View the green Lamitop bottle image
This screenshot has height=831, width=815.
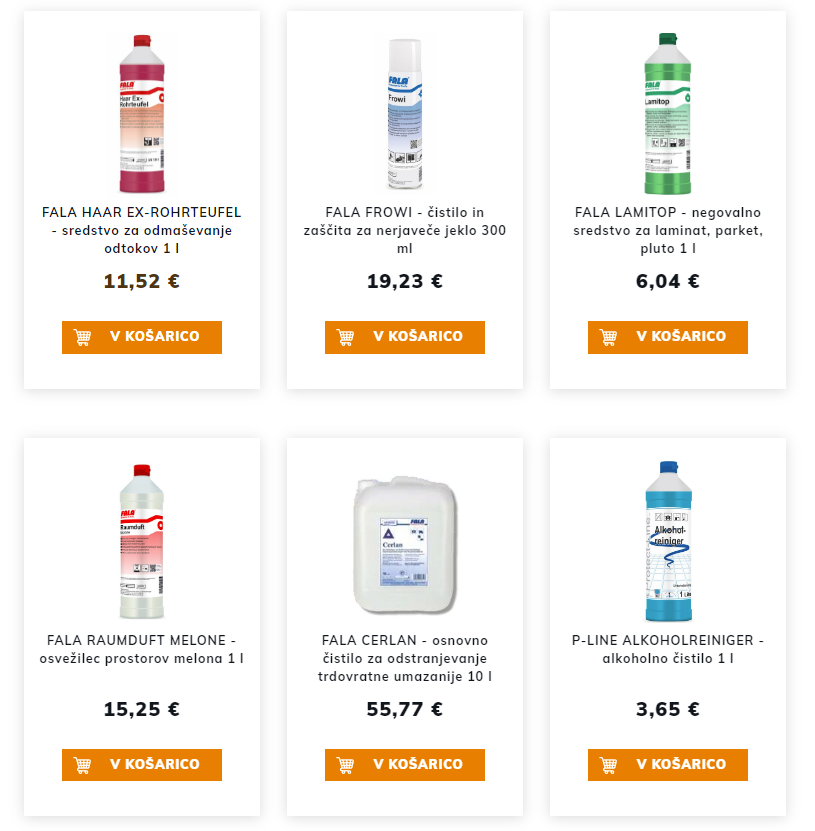click(x=667, y=114)
